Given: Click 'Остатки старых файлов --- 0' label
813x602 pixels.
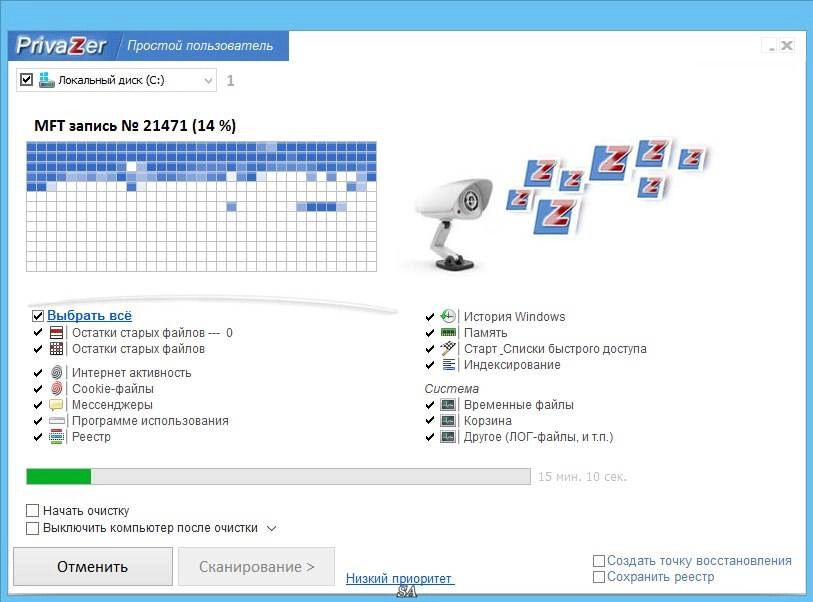Looking at the screenshot, I should point(152,332).
